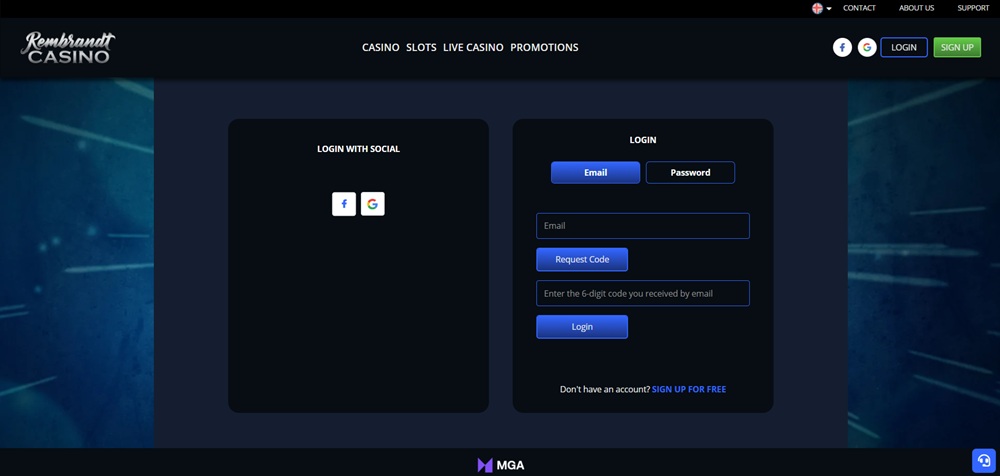The height and width of the screenshot is (476, 1000).
Task: Click the green SIGN UP button
Action: pos(957,47)
